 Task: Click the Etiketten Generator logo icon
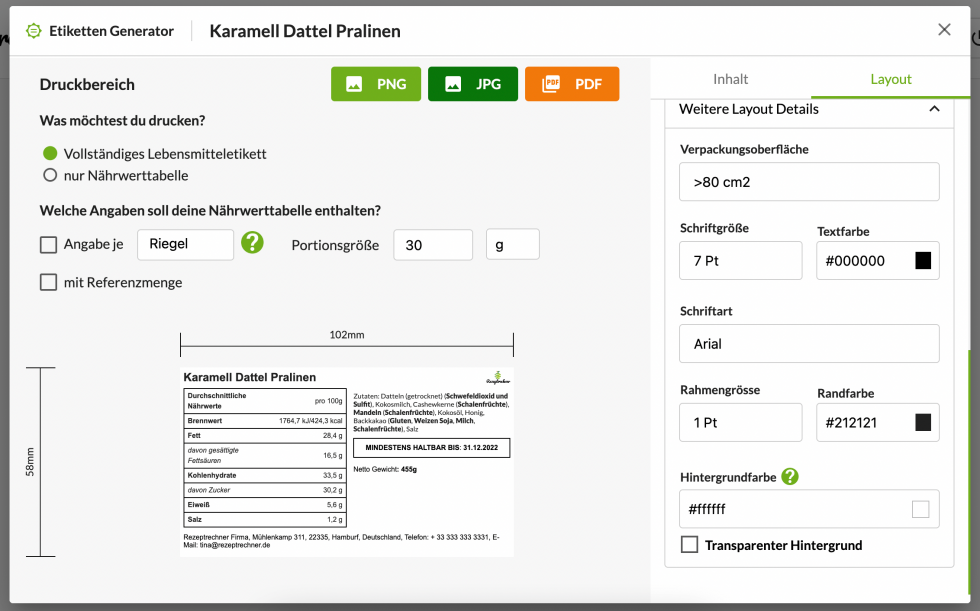(34, 31)
